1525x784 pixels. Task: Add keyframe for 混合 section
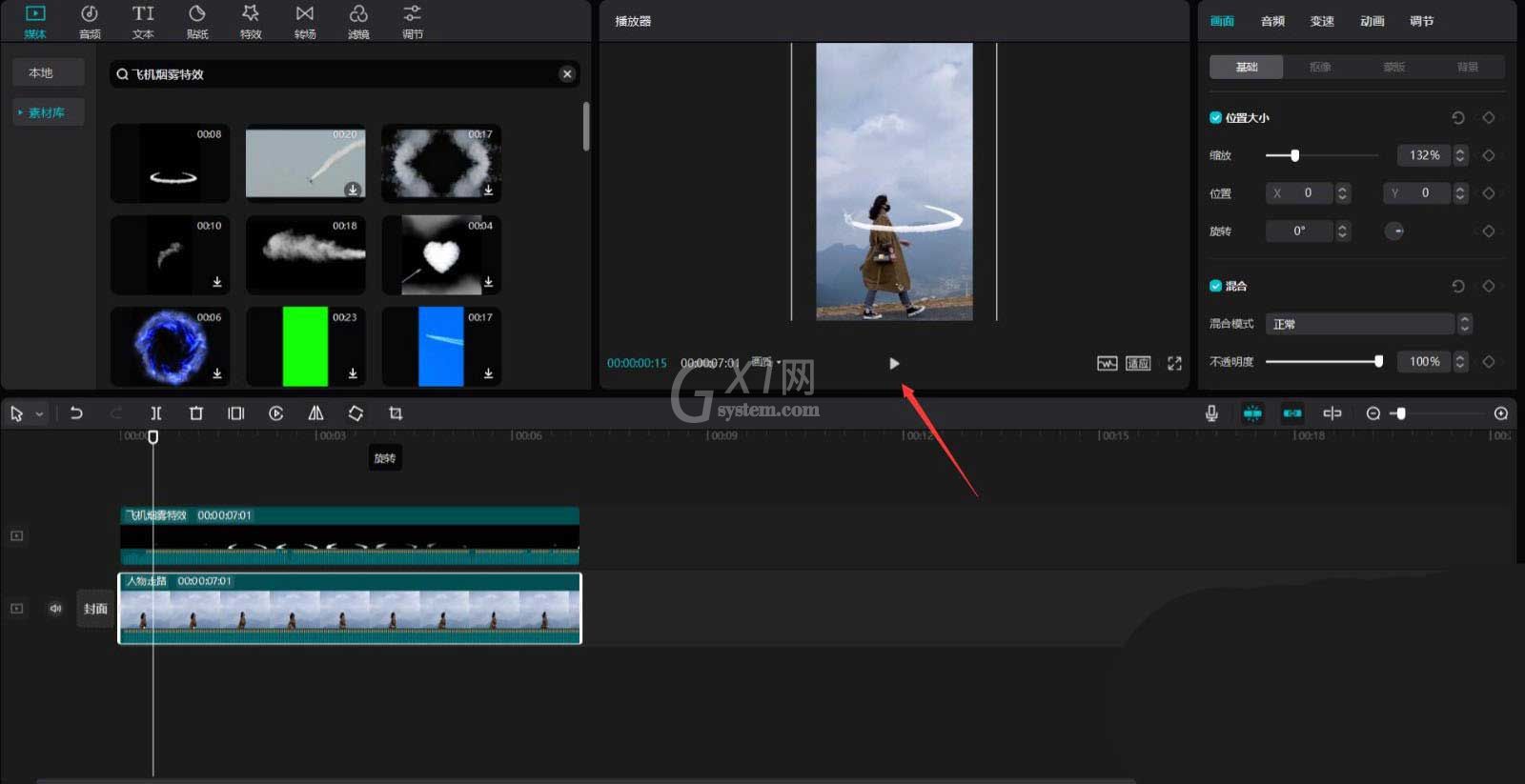click(x=1489, y=286)
